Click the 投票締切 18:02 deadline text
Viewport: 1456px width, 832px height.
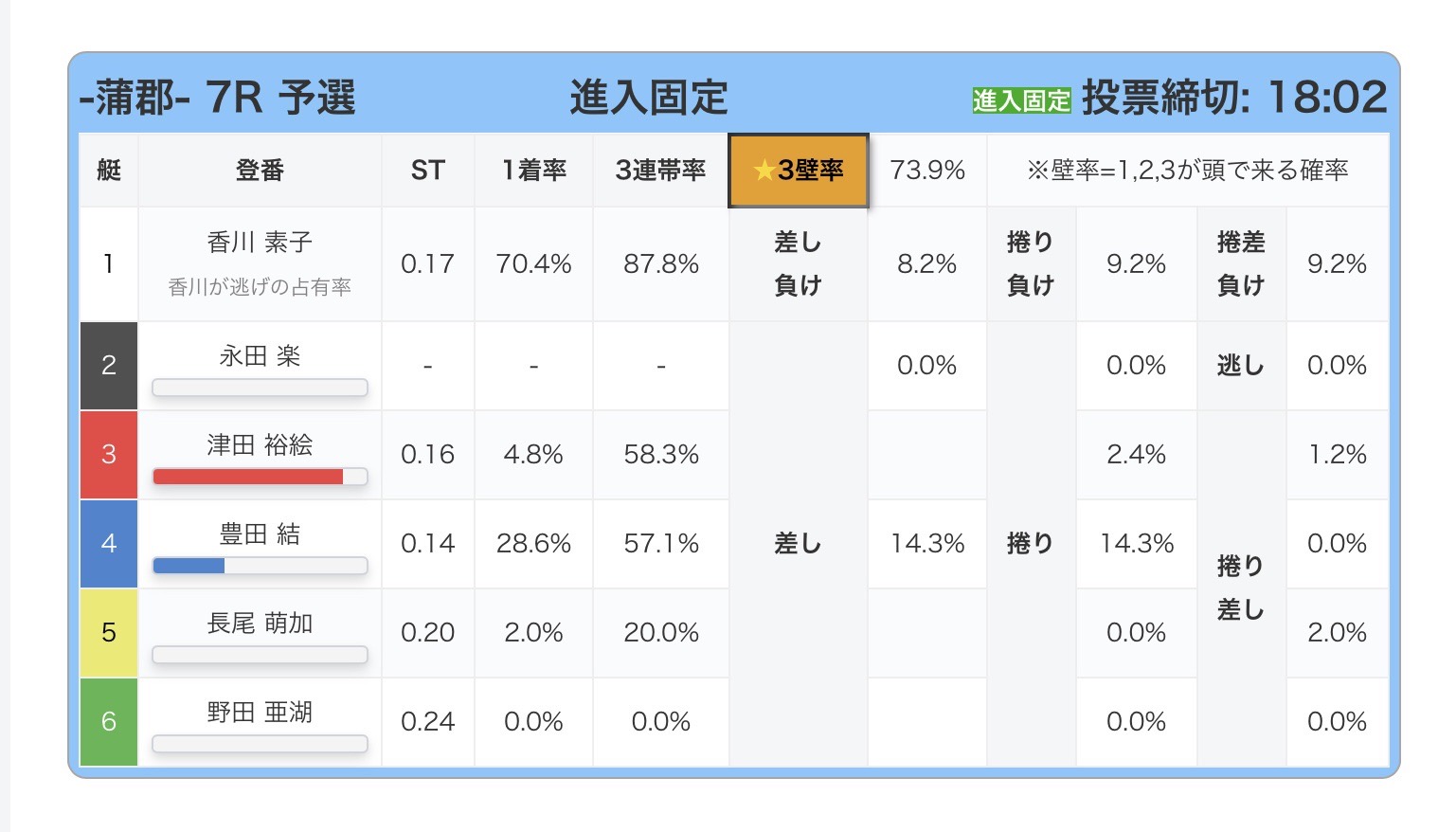coord(1233,98)
